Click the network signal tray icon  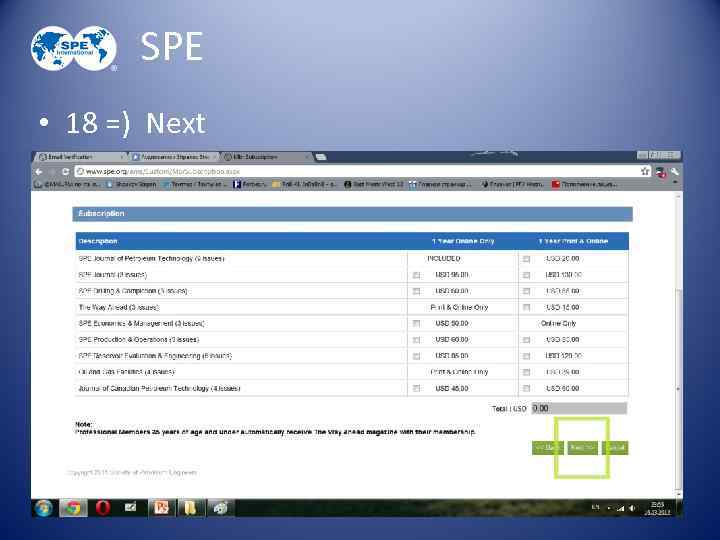point(620,508)
